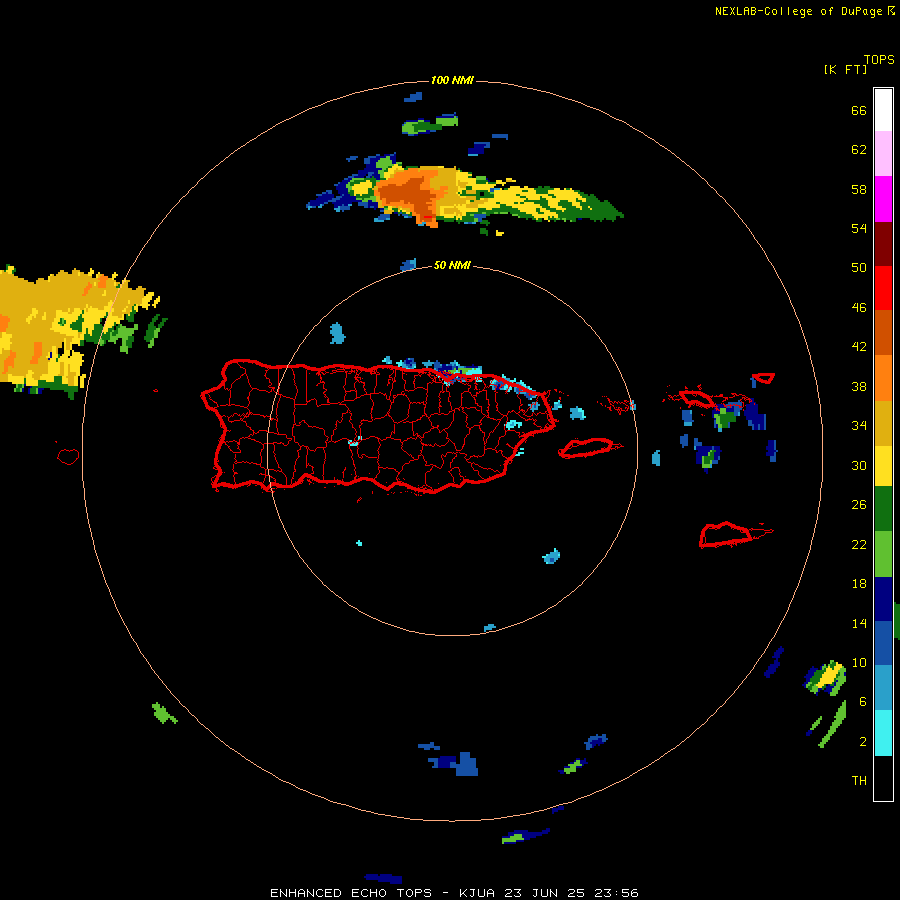Select the '22' legend value

click(x=859, y=544)
